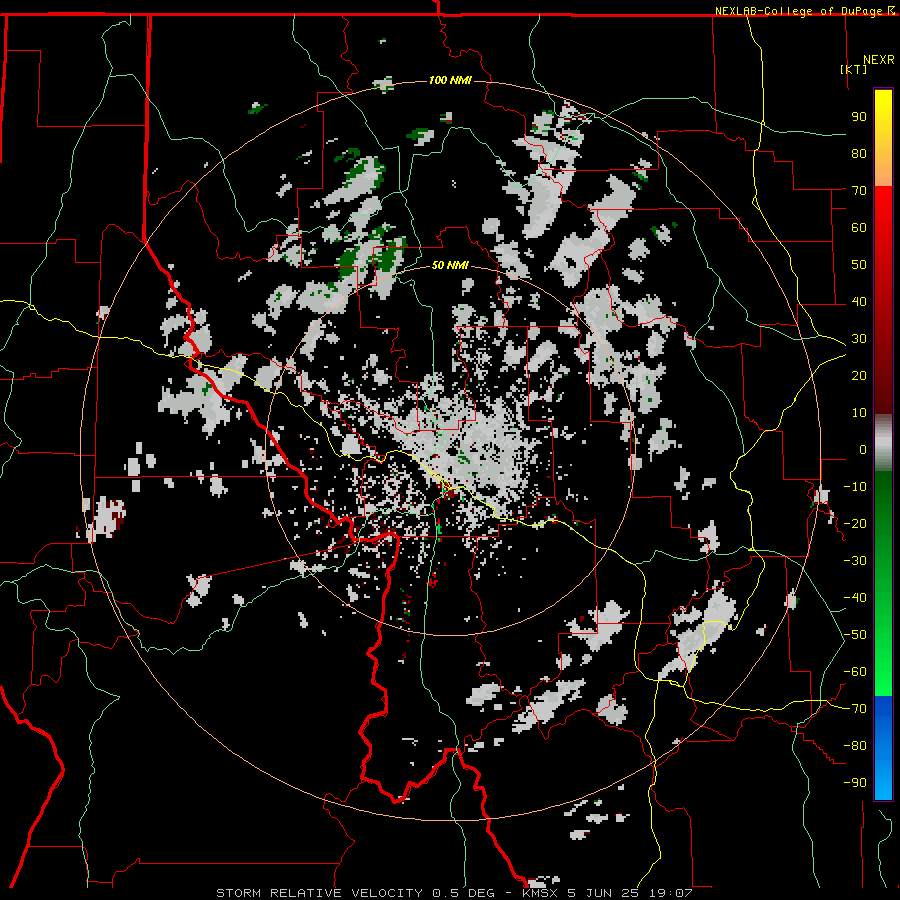Click the "50" value on velocity scale
Image resolution: width=900 pixels, height=900 pixels.
[859, 265]
